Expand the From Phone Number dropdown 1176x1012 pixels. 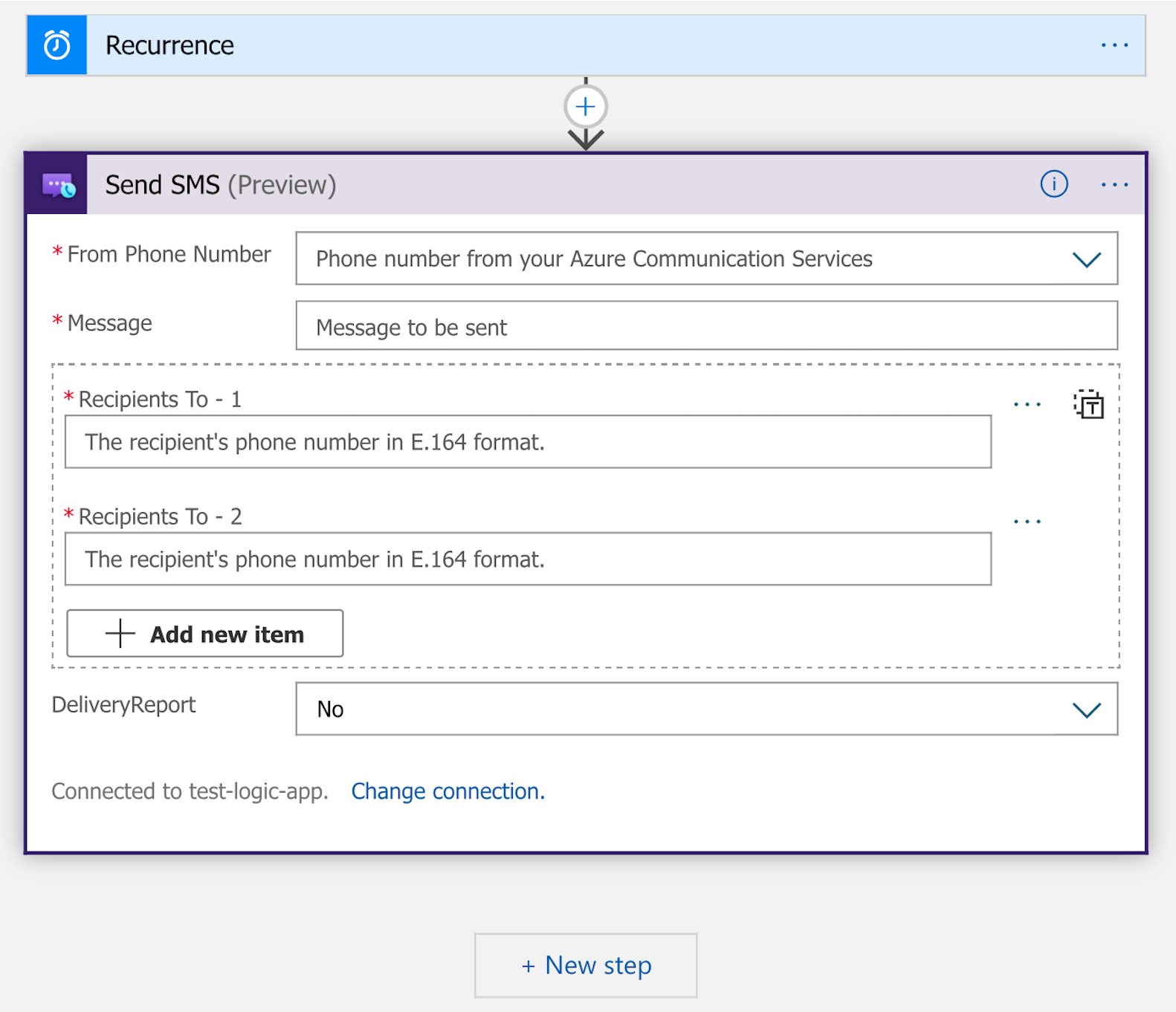[x=1086, y=259]
